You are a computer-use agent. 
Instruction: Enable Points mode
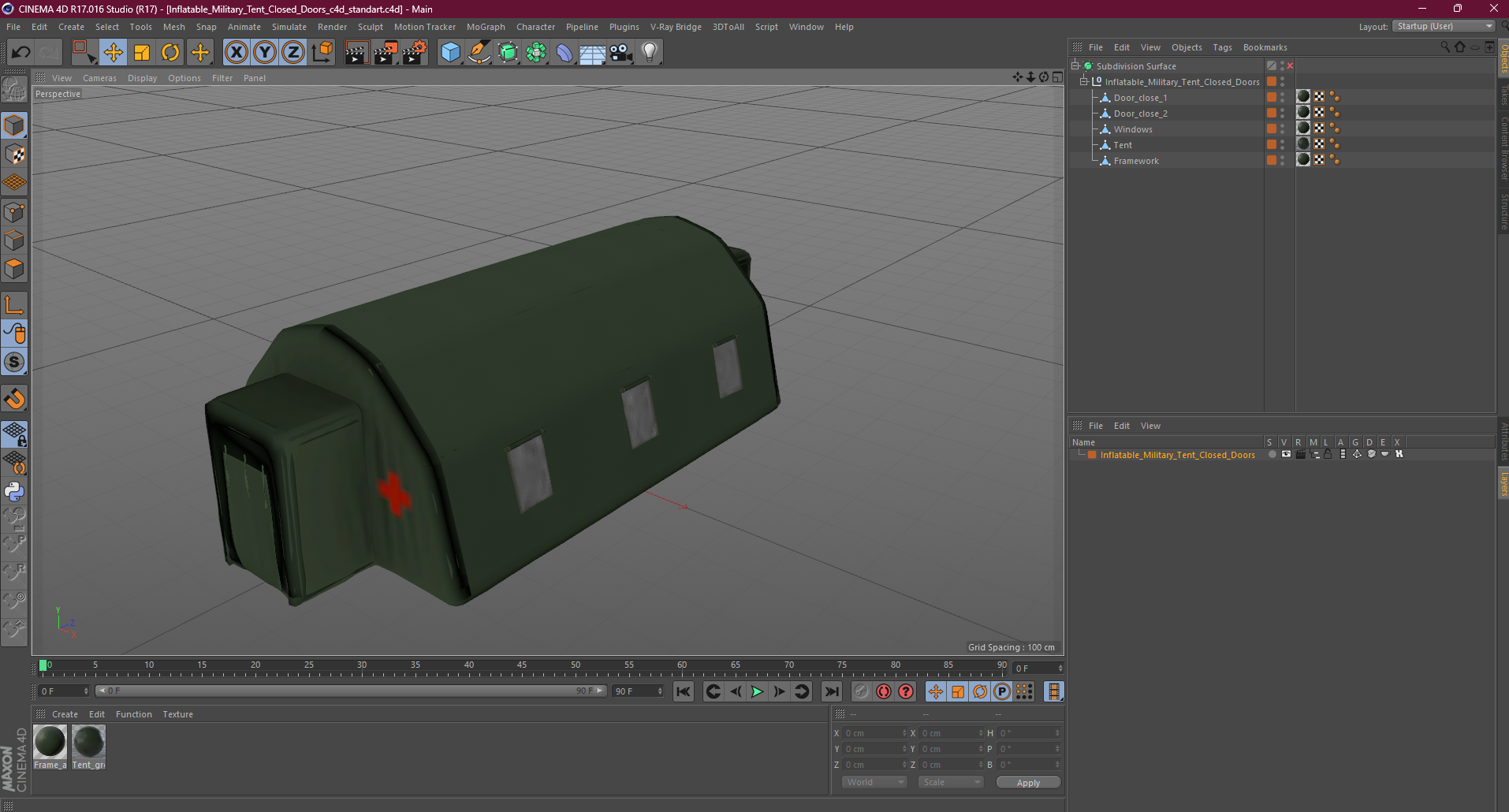14,212
